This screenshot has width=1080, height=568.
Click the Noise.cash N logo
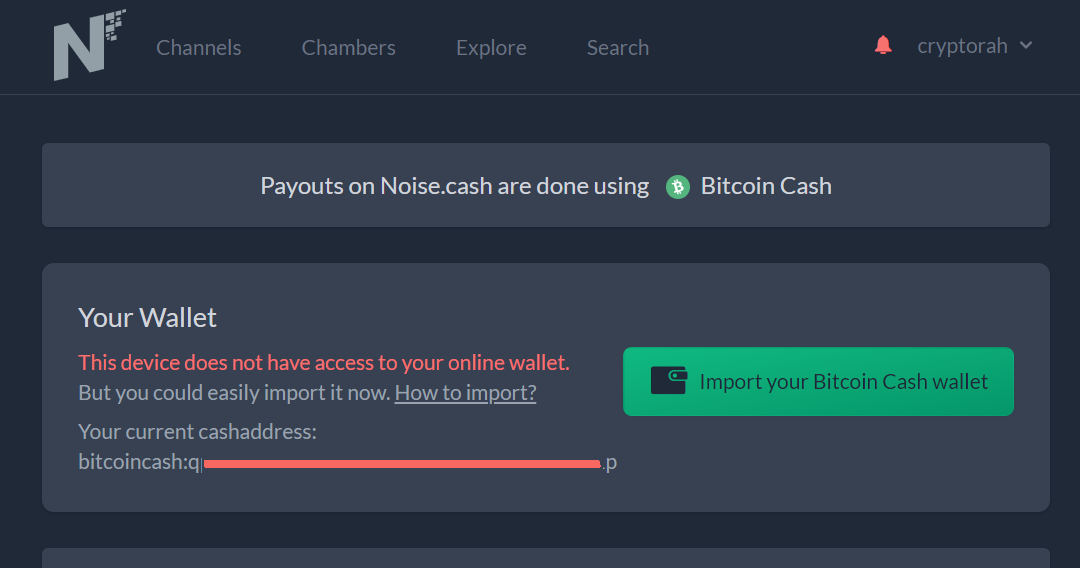pos(90,45)
